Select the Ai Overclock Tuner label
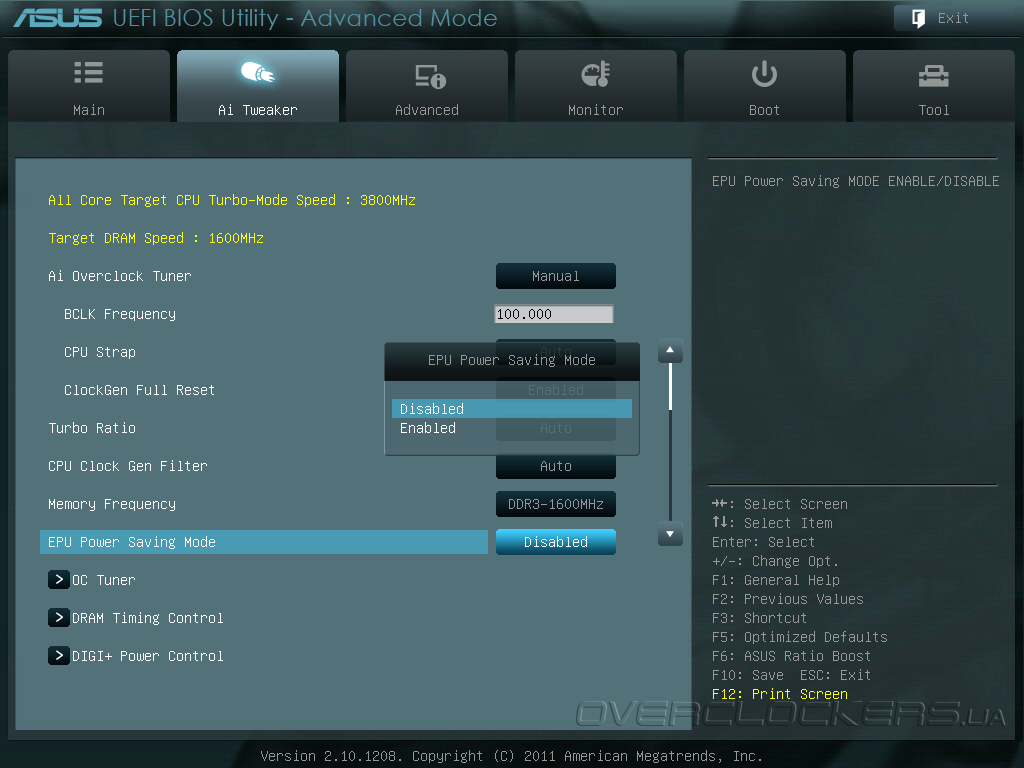The width and height of the screenshot is (1024, 768). point(120,276)
